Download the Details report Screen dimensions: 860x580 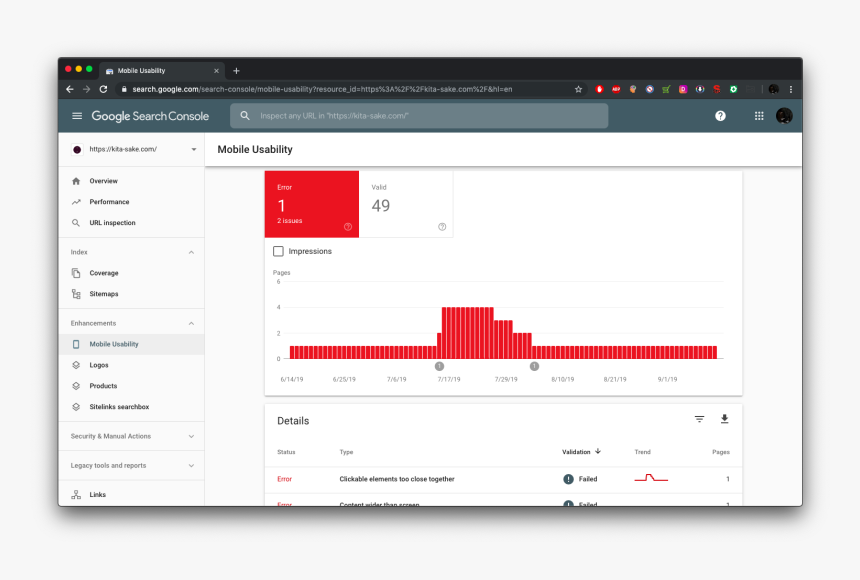tap(725, 419)
